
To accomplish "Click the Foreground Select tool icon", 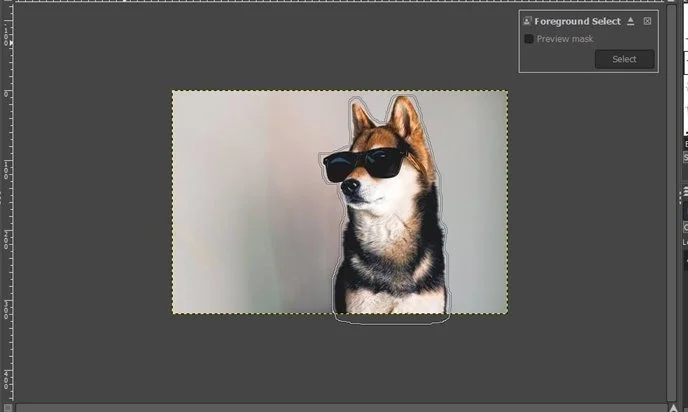I will click(527, 21).
